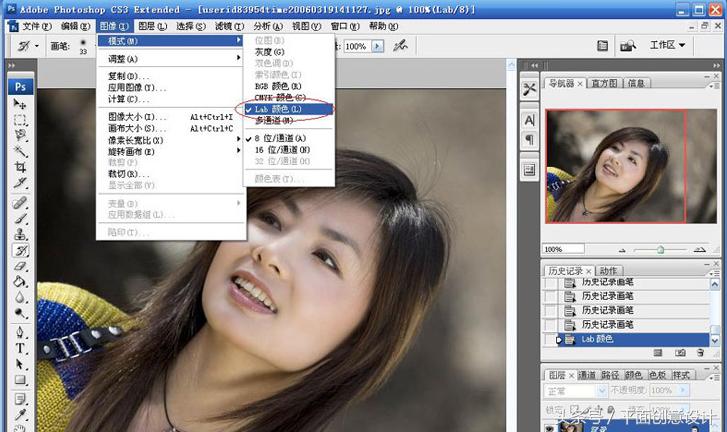The width and height of the screenshot is (727, 432).
Task: Click the navigator zoom percentage field
Action: (x=560, y=249)
